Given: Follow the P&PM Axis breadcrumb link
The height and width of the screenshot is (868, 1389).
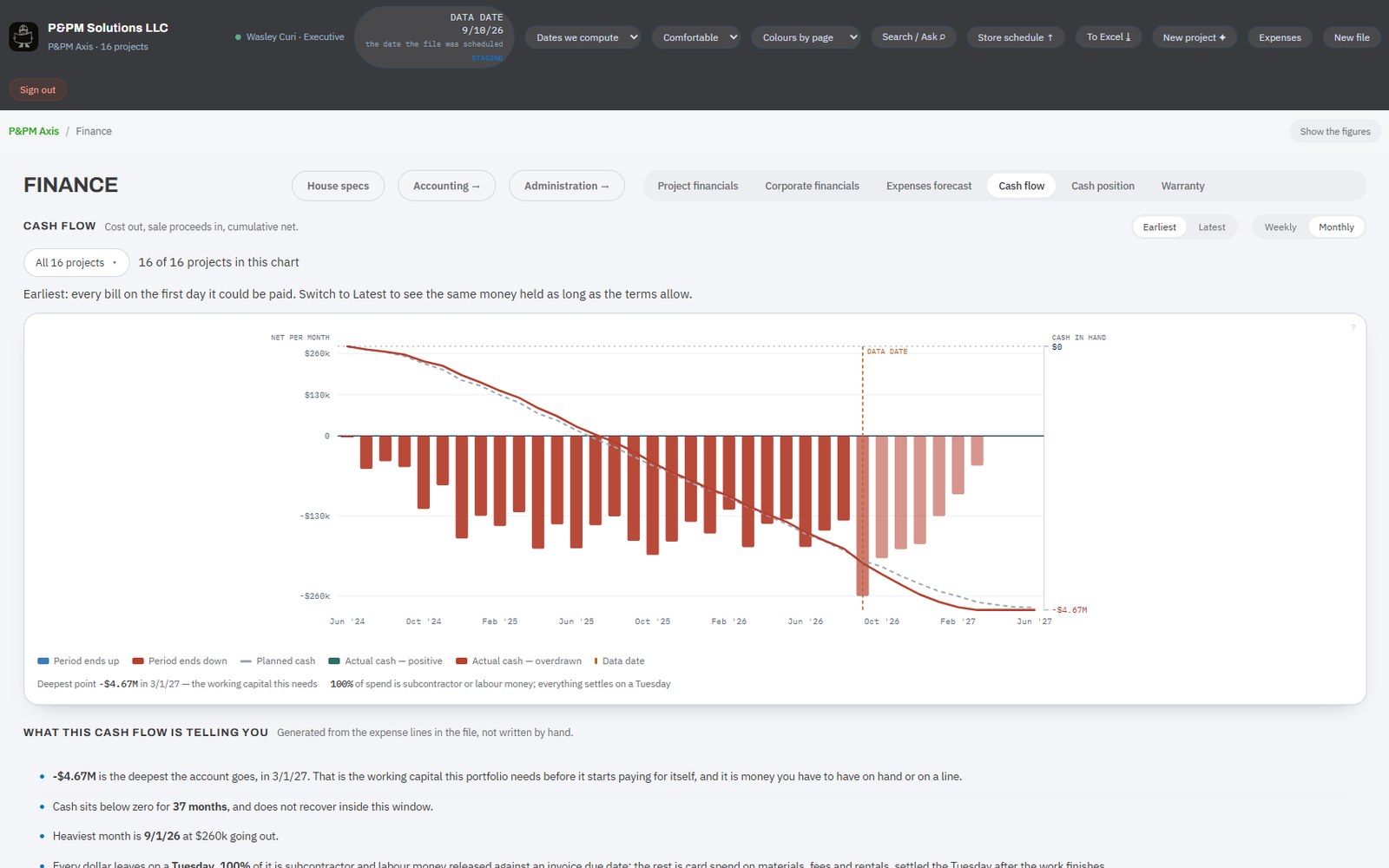Looking at the screenshot, I should tap(34, 132).
